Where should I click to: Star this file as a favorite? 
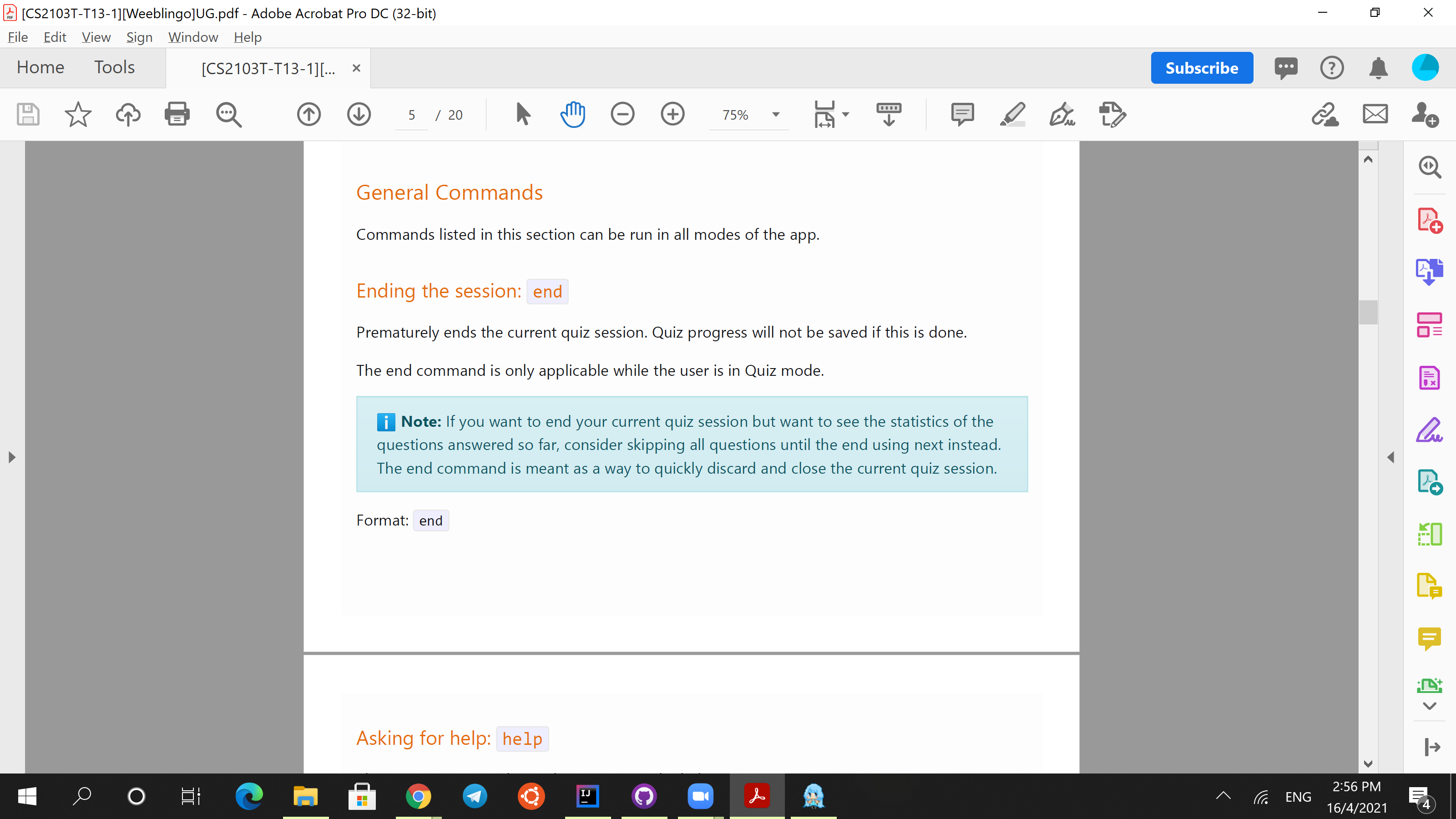pyautogui.click(x=77, y=115)
